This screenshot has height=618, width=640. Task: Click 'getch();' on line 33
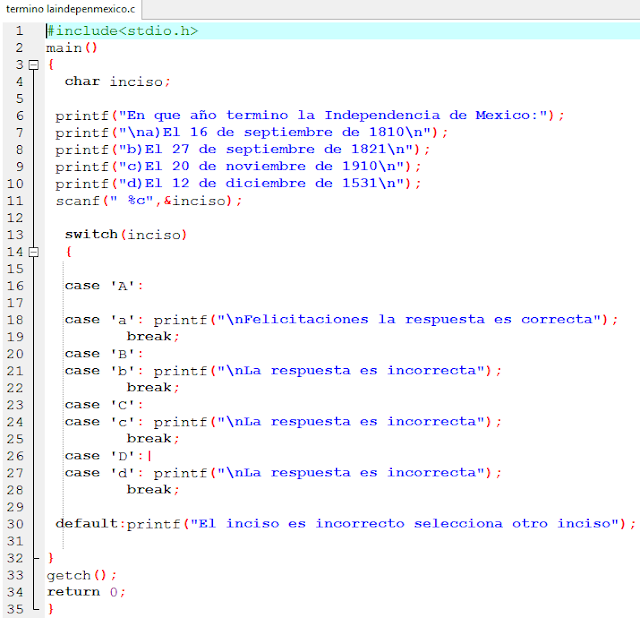(x=82, y=576)
